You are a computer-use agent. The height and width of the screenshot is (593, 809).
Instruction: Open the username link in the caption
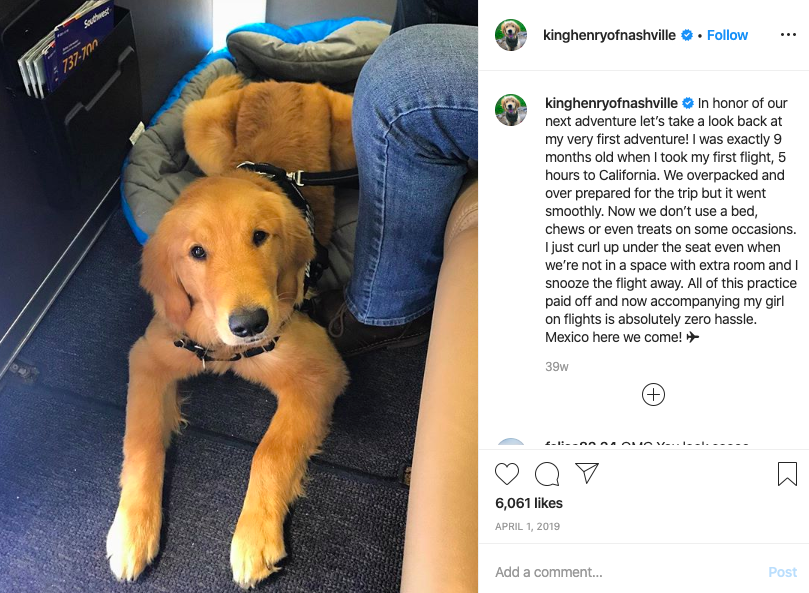(611, 103)
